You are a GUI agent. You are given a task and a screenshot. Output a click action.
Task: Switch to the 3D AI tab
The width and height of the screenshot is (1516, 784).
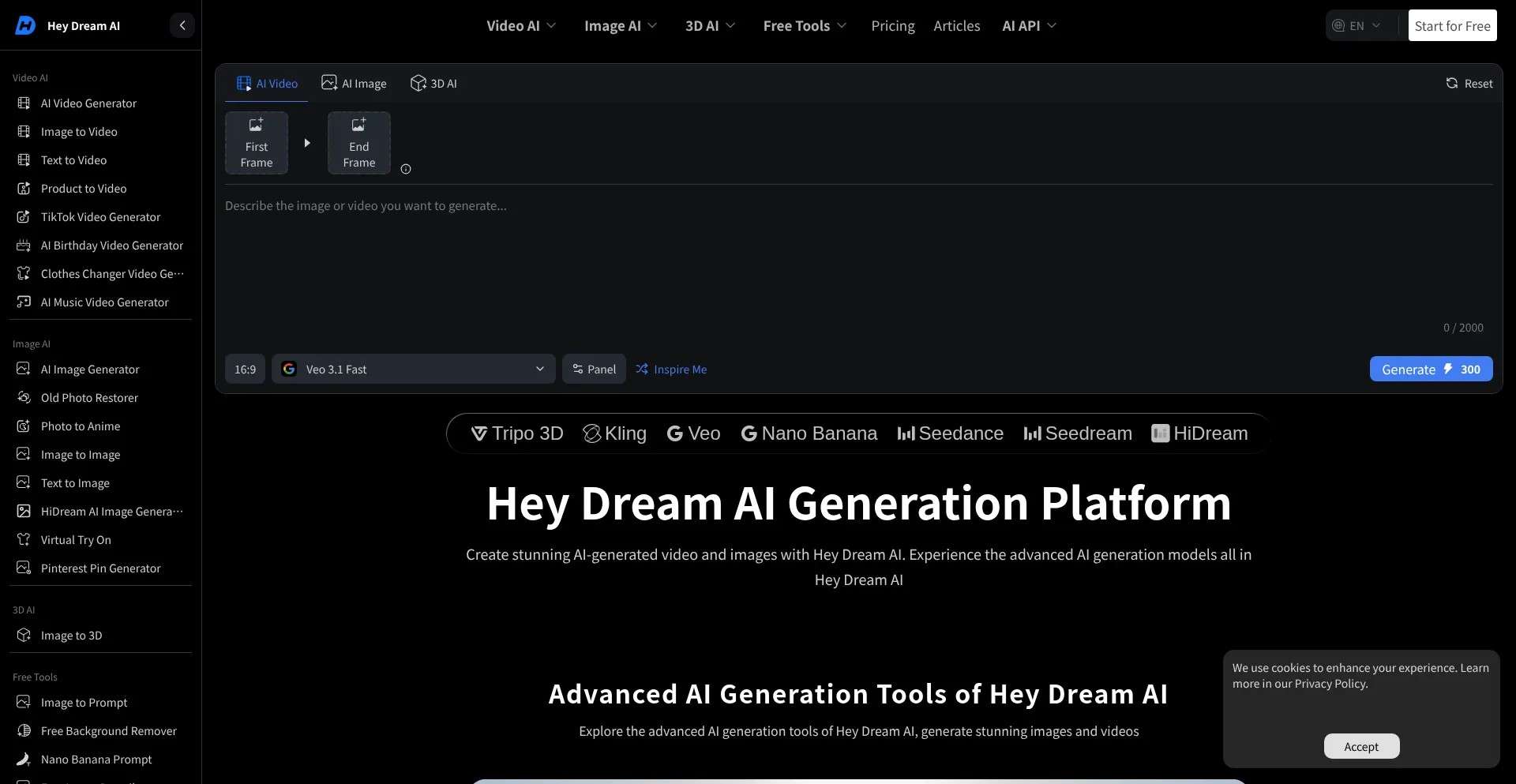[x=433, y=83]
